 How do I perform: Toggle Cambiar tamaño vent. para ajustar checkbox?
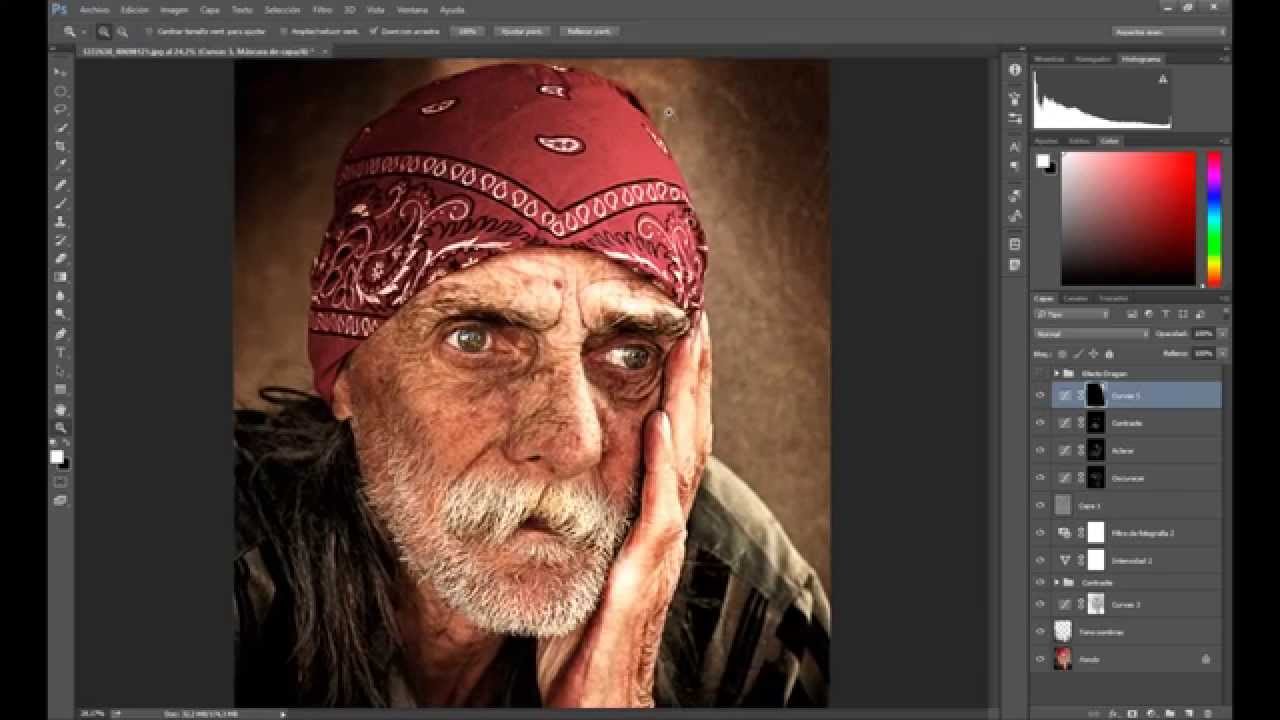pyautogui.click(x=149, y=31)
